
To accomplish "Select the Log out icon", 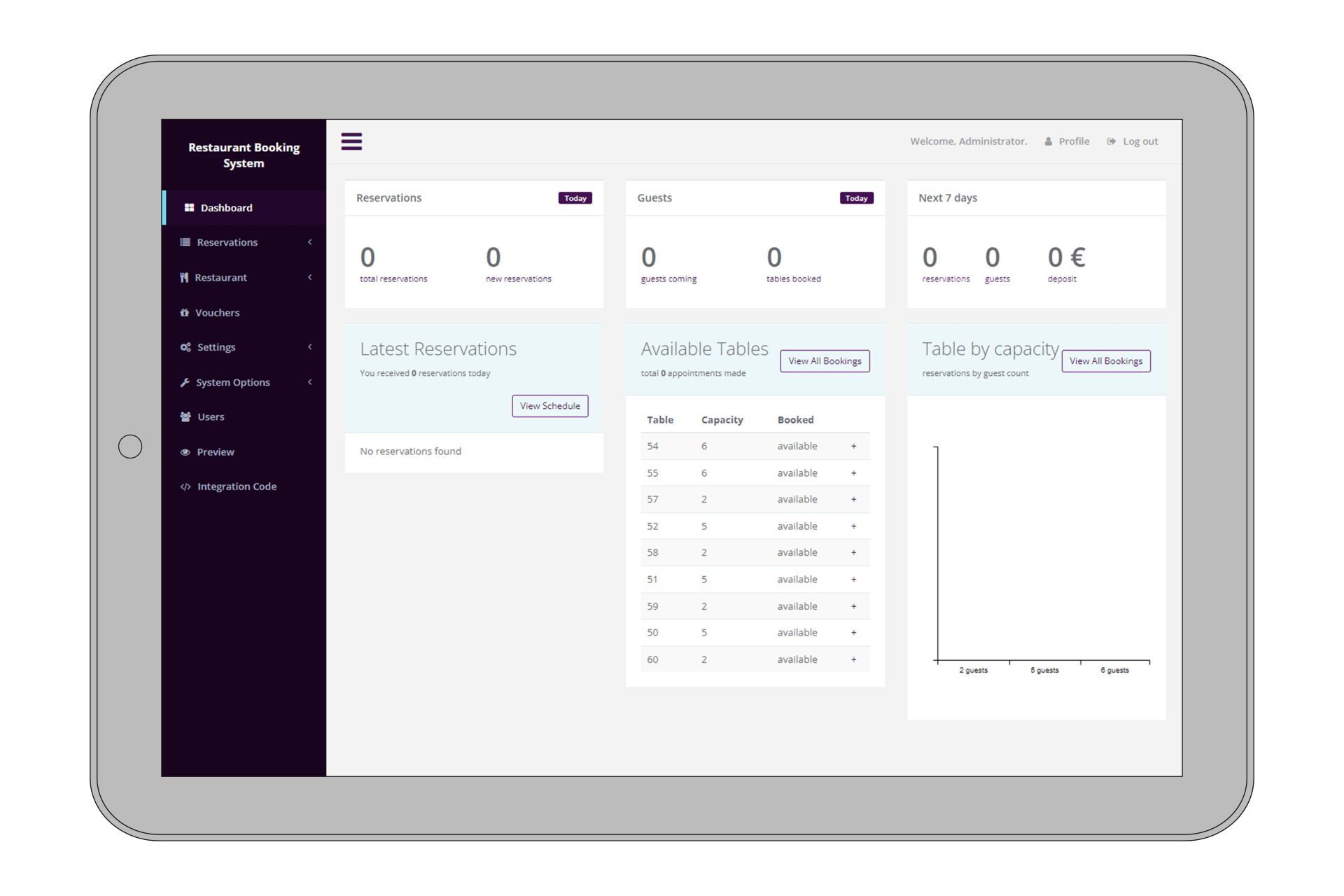I will click(1111, 141).
